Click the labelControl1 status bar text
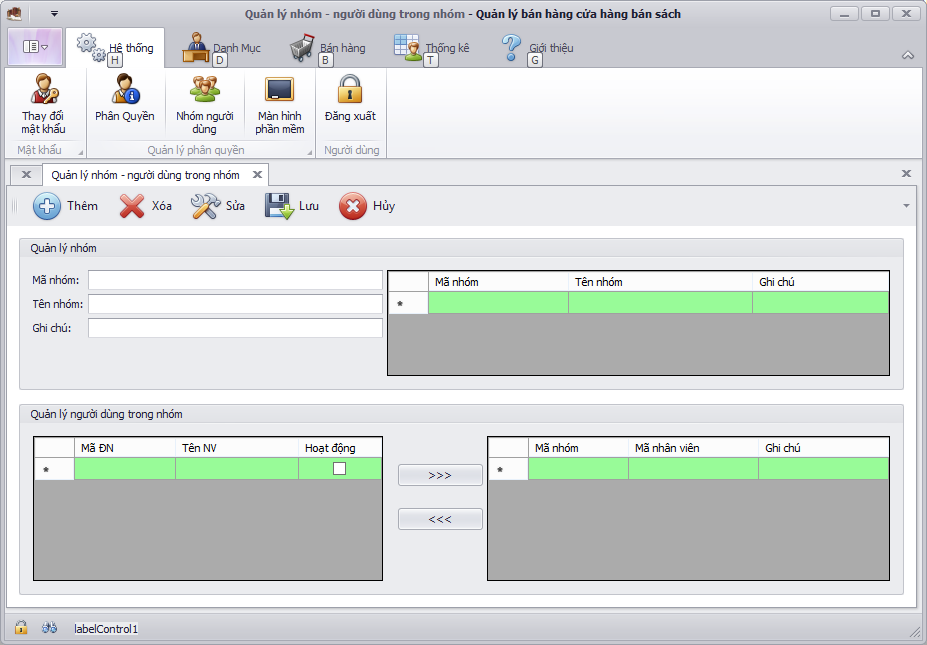 pos(106,628)
